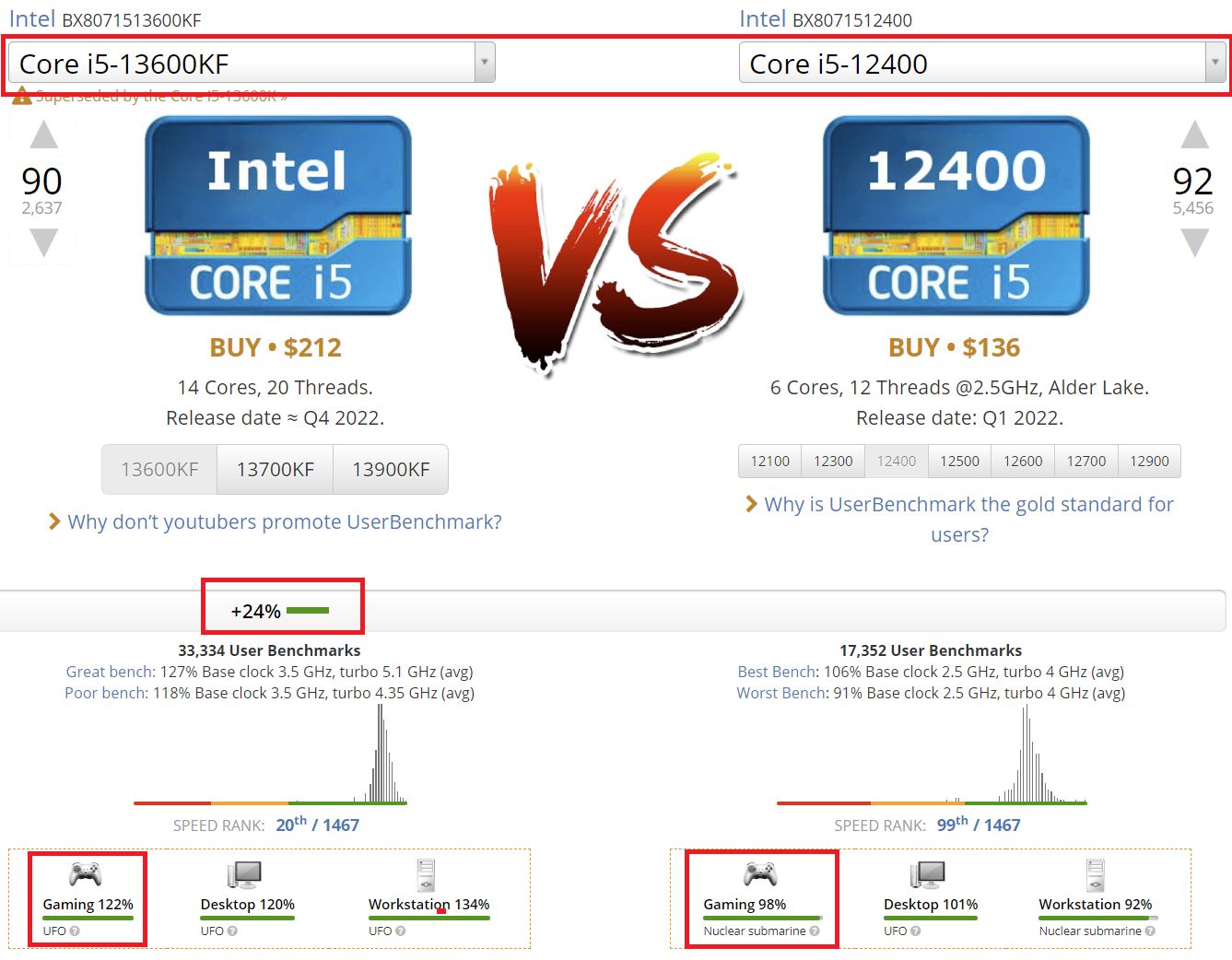Click the green bar under Gaming 122%
The width and height of the screenshot is (1232, 960).
(x=88, y=918)
